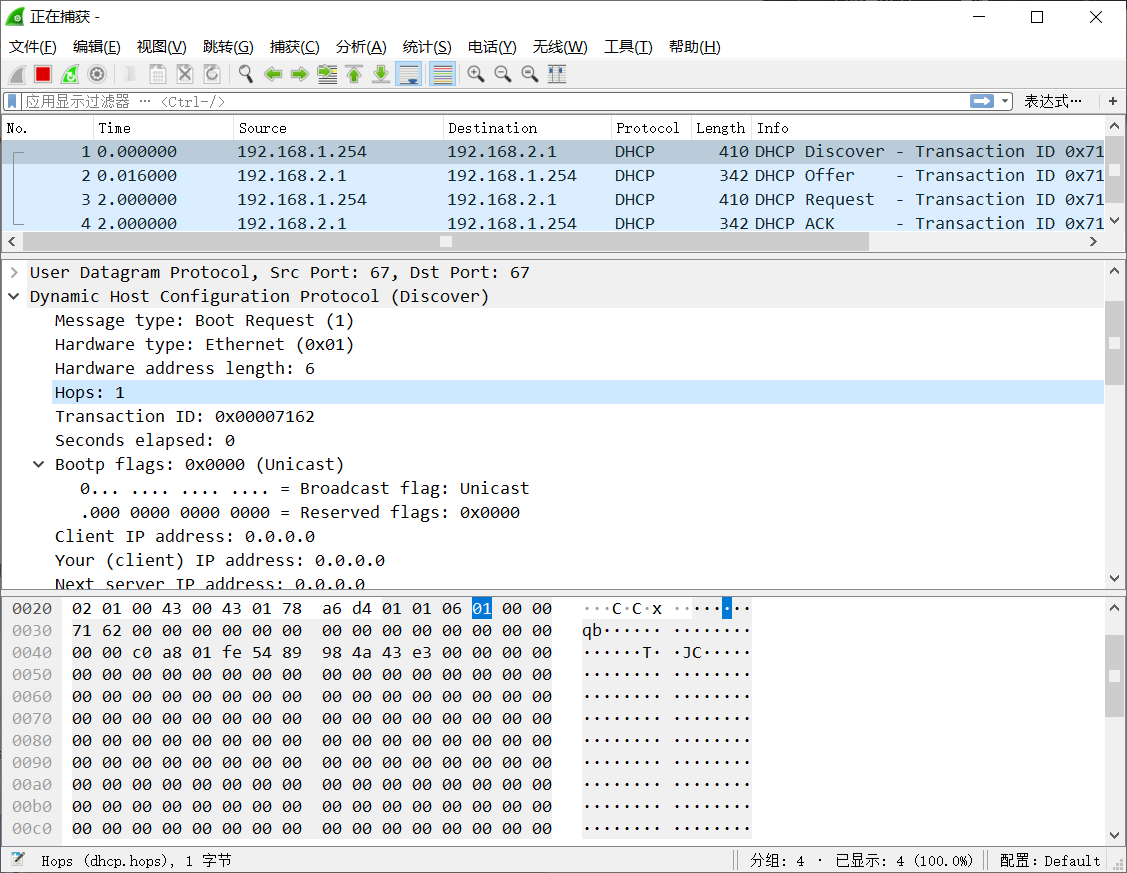Open display filter history dropdown

coord(1005,101)
